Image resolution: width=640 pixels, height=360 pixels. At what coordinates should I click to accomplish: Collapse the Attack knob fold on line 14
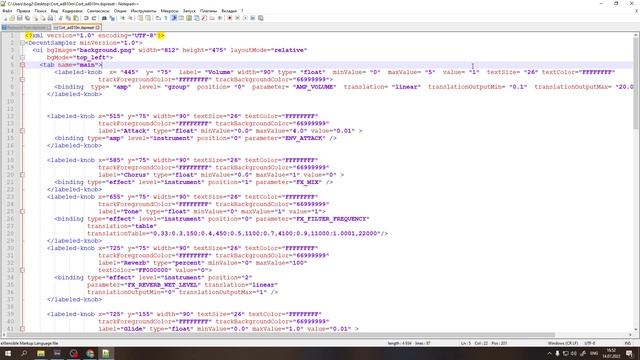click(x=22, y=131)
